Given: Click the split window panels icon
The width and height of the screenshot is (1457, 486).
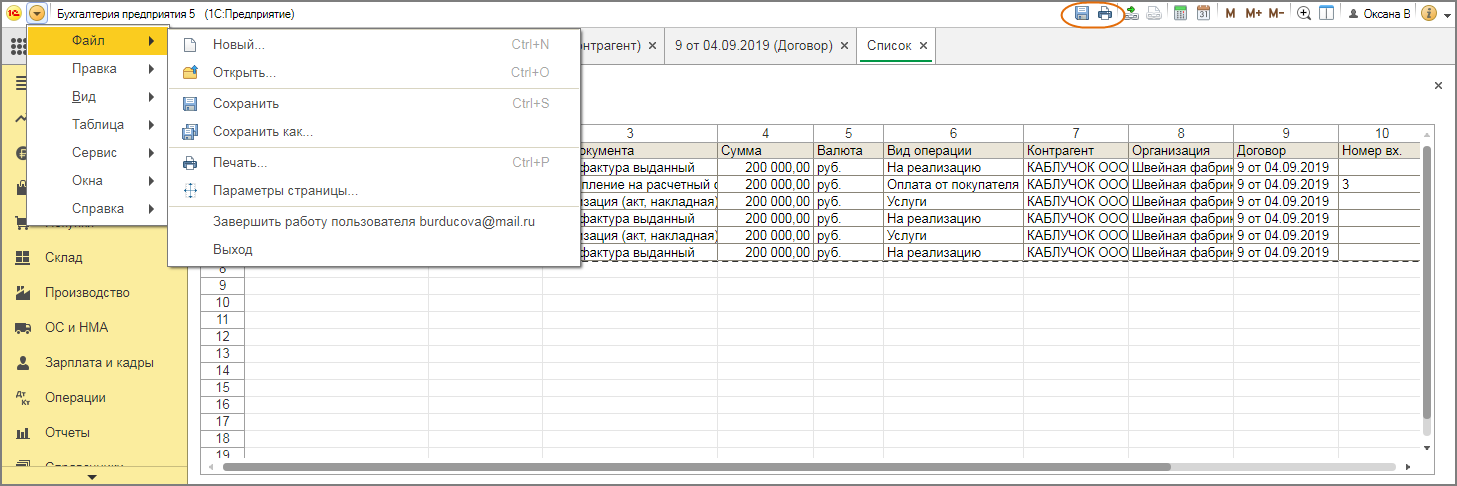Looking at the screenshot, I should [x=1326, y=14].
